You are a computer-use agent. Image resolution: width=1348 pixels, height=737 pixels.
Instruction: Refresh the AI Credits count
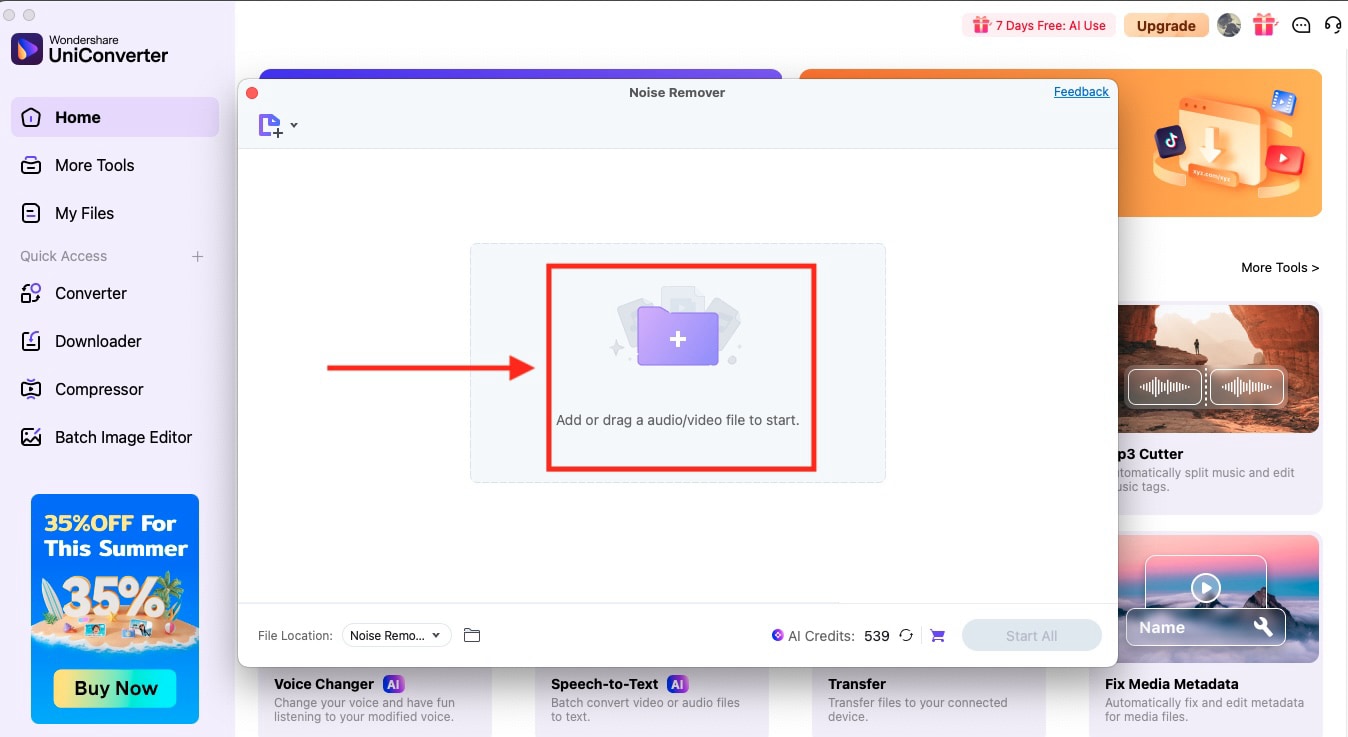tap(906, 635)
